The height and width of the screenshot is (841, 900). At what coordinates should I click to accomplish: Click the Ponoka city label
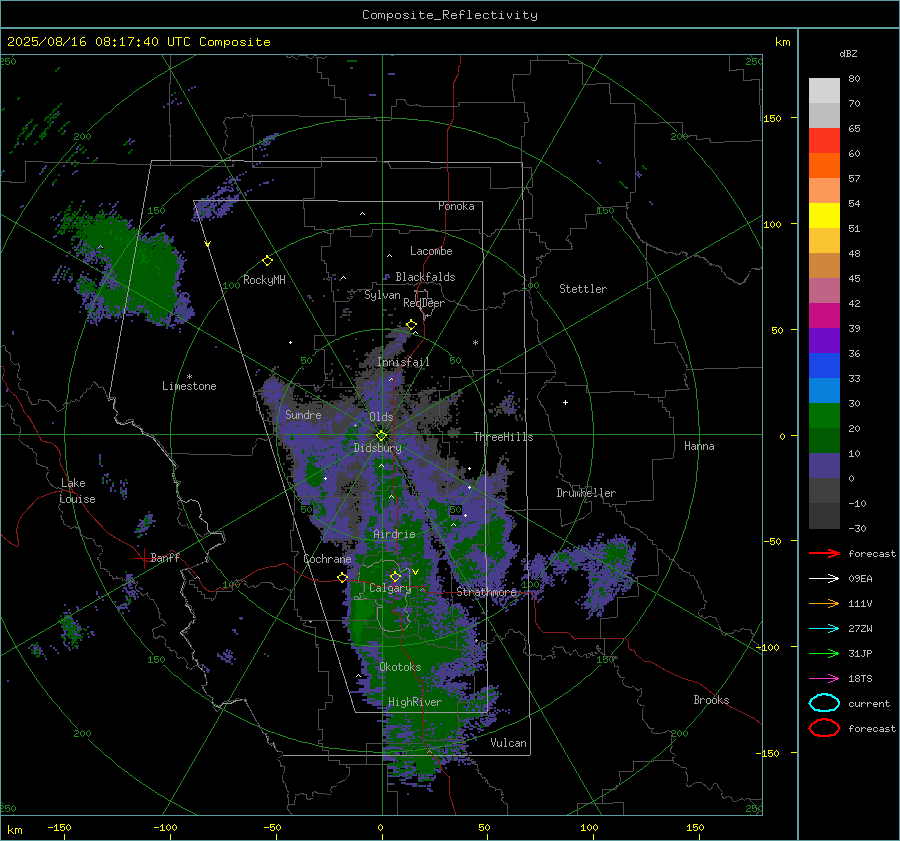point(456,206)
